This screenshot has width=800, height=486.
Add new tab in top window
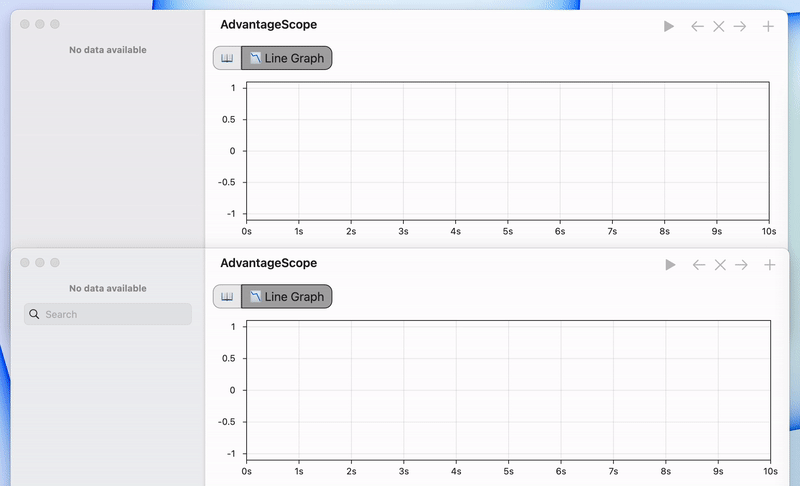point(768,26)
